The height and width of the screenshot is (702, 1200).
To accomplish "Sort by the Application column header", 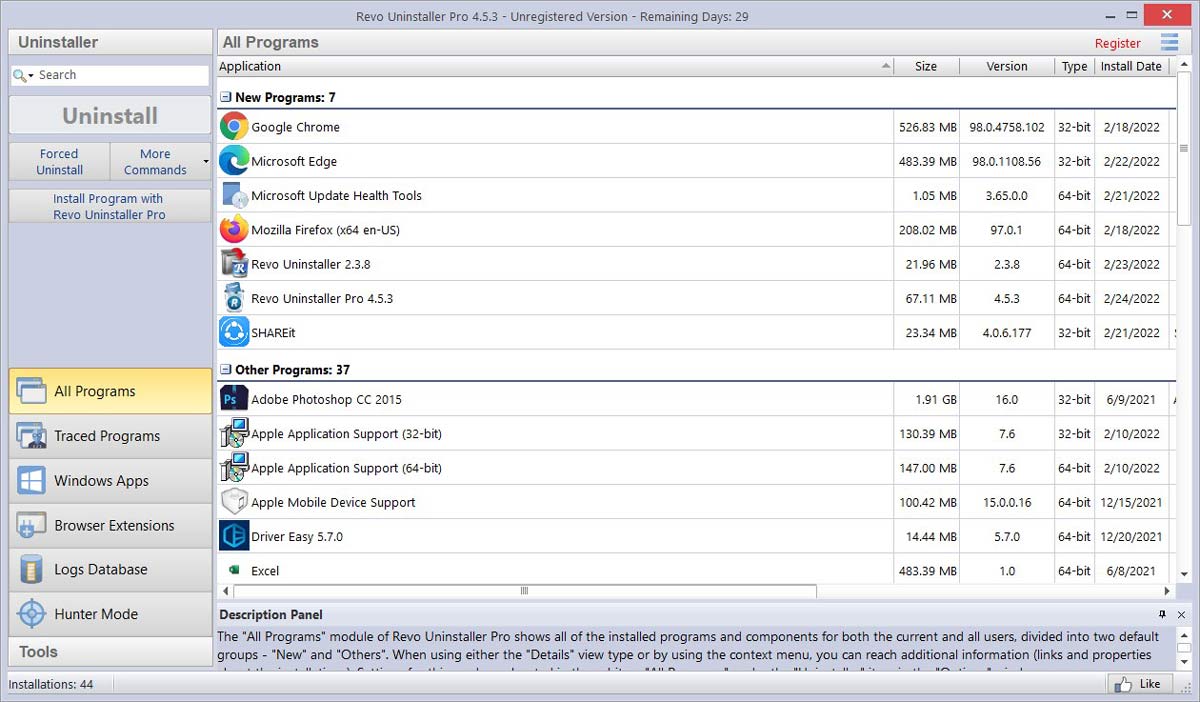I will (x=556, y=66).
